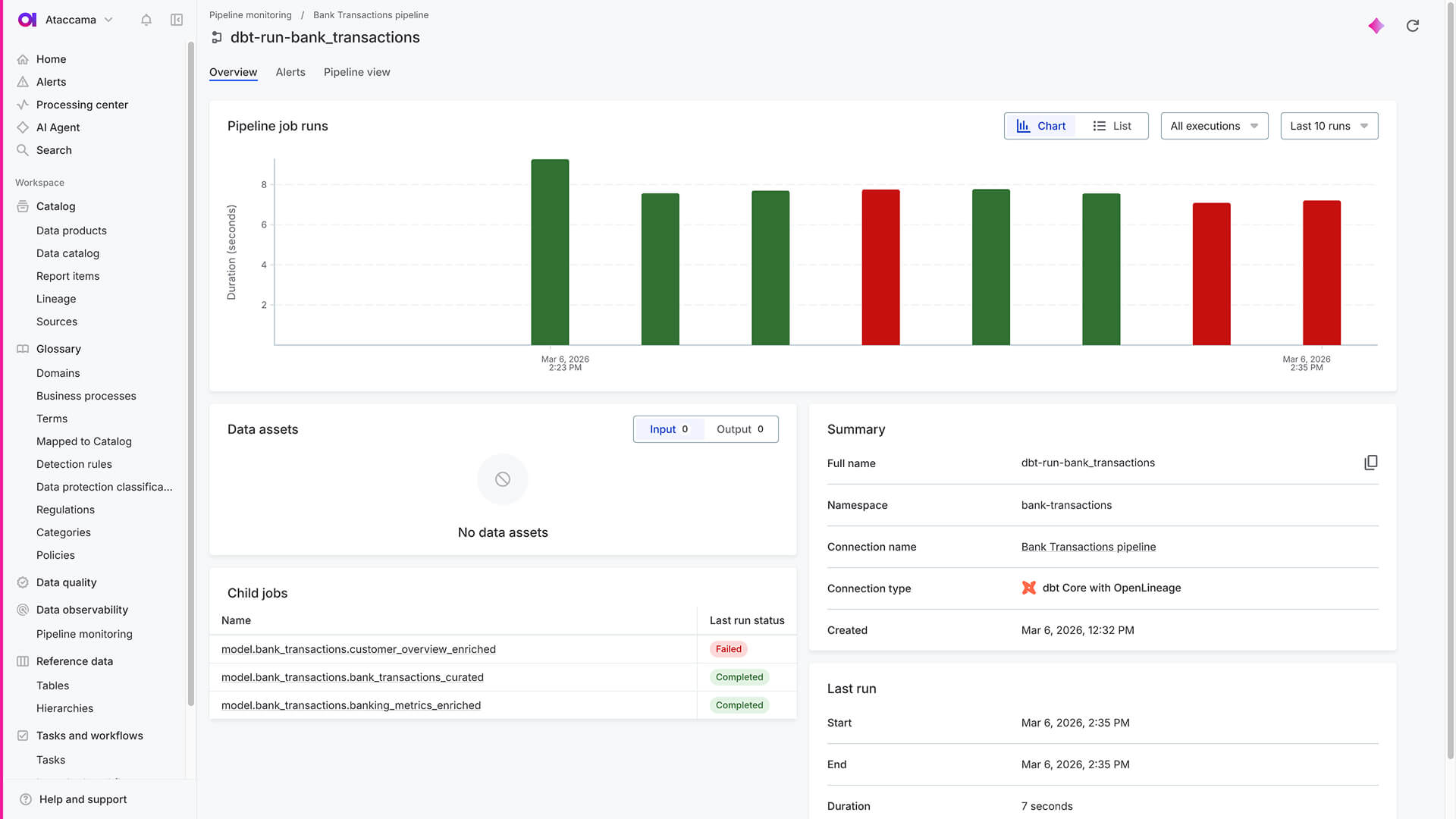Open Help and support icon

click(x=26, y=799)
